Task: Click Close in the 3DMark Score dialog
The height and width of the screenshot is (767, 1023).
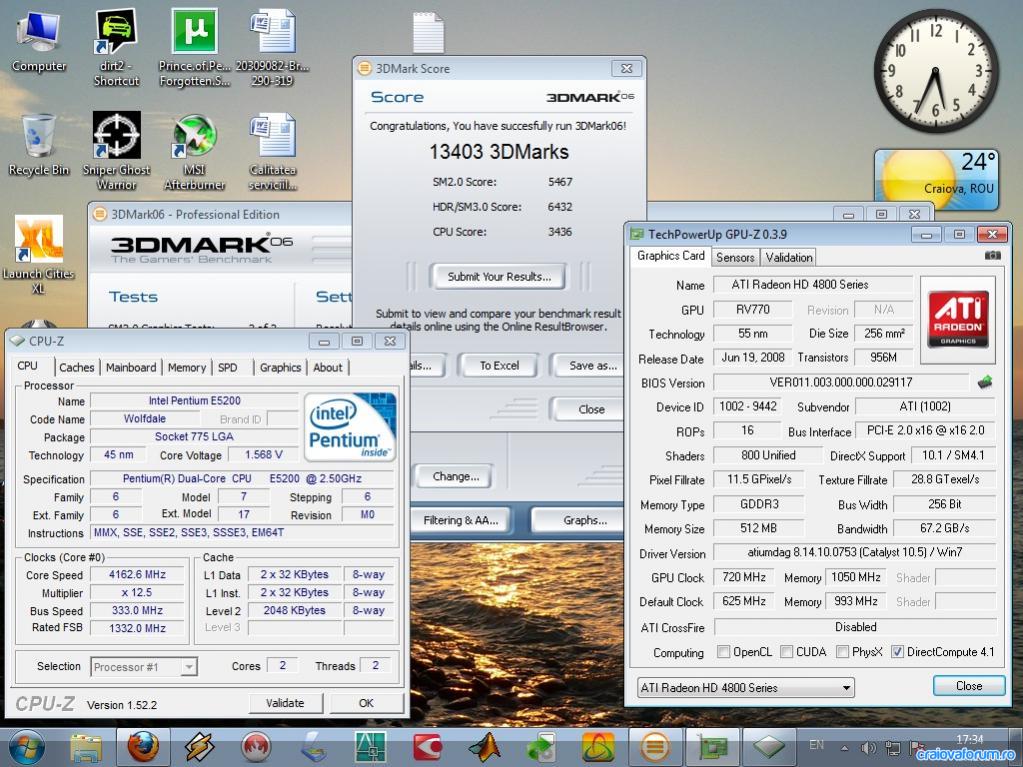Action: (x=588, y=409)
